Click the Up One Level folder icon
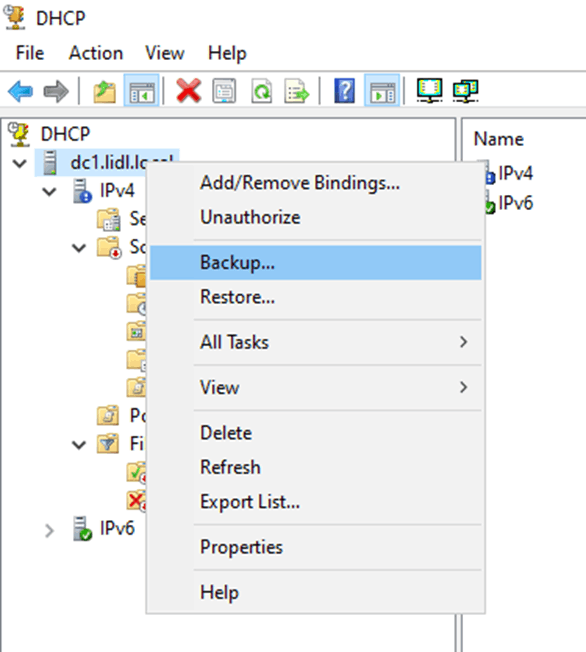Image resolution: width=586 pixels, height=652 pixels. 104,91
